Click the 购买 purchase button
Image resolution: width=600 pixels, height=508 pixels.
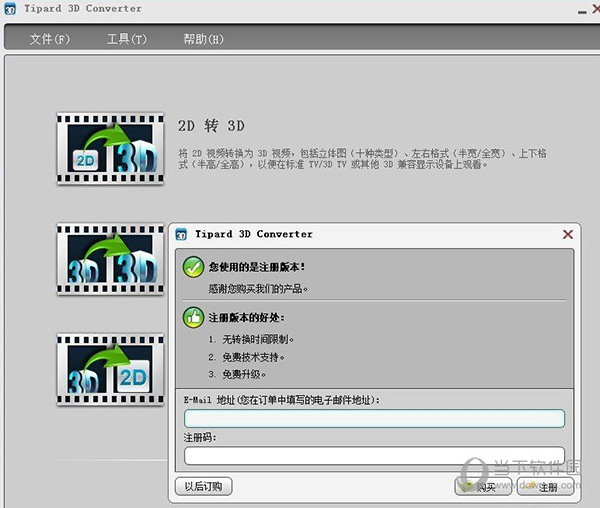[483, 487]
